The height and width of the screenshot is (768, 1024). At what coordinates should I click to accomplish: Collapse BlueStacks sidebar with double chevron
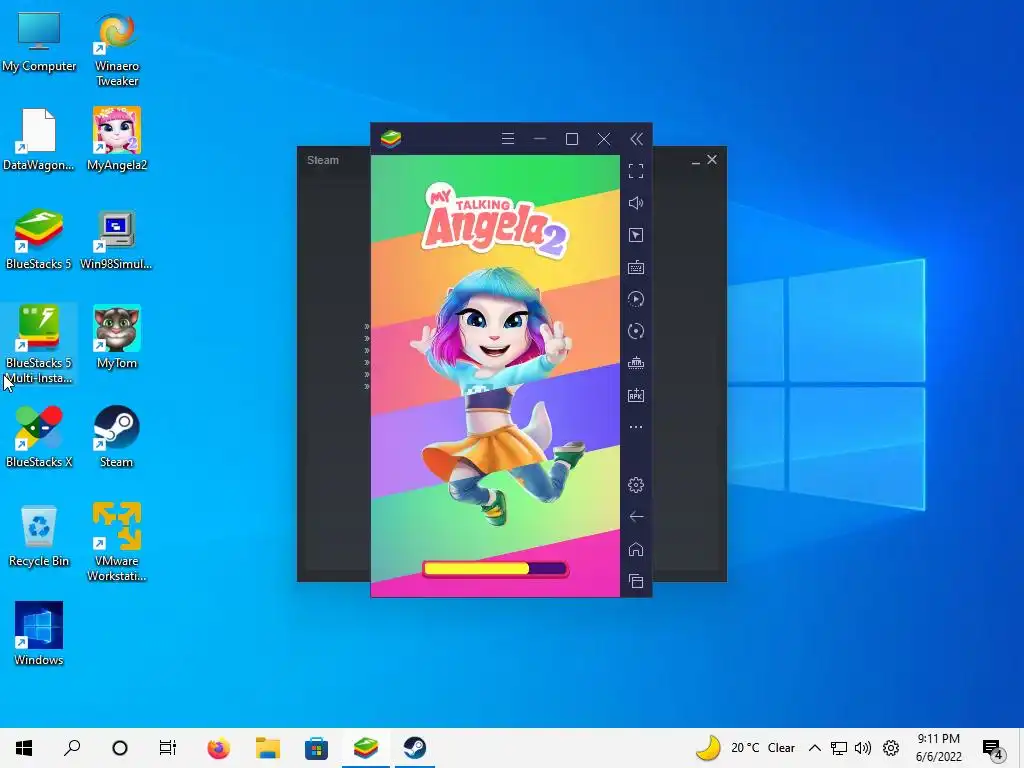637,138
